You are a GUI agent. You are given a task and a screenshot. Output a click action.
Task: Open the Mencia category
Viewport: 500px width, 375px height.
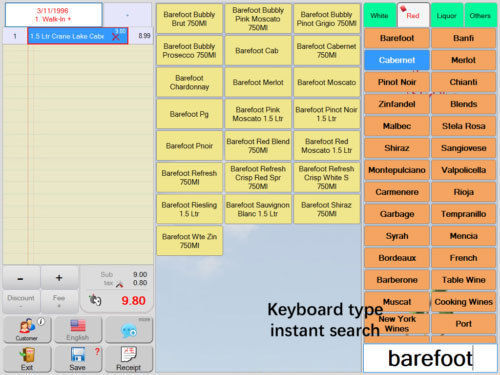pos(464,236)
